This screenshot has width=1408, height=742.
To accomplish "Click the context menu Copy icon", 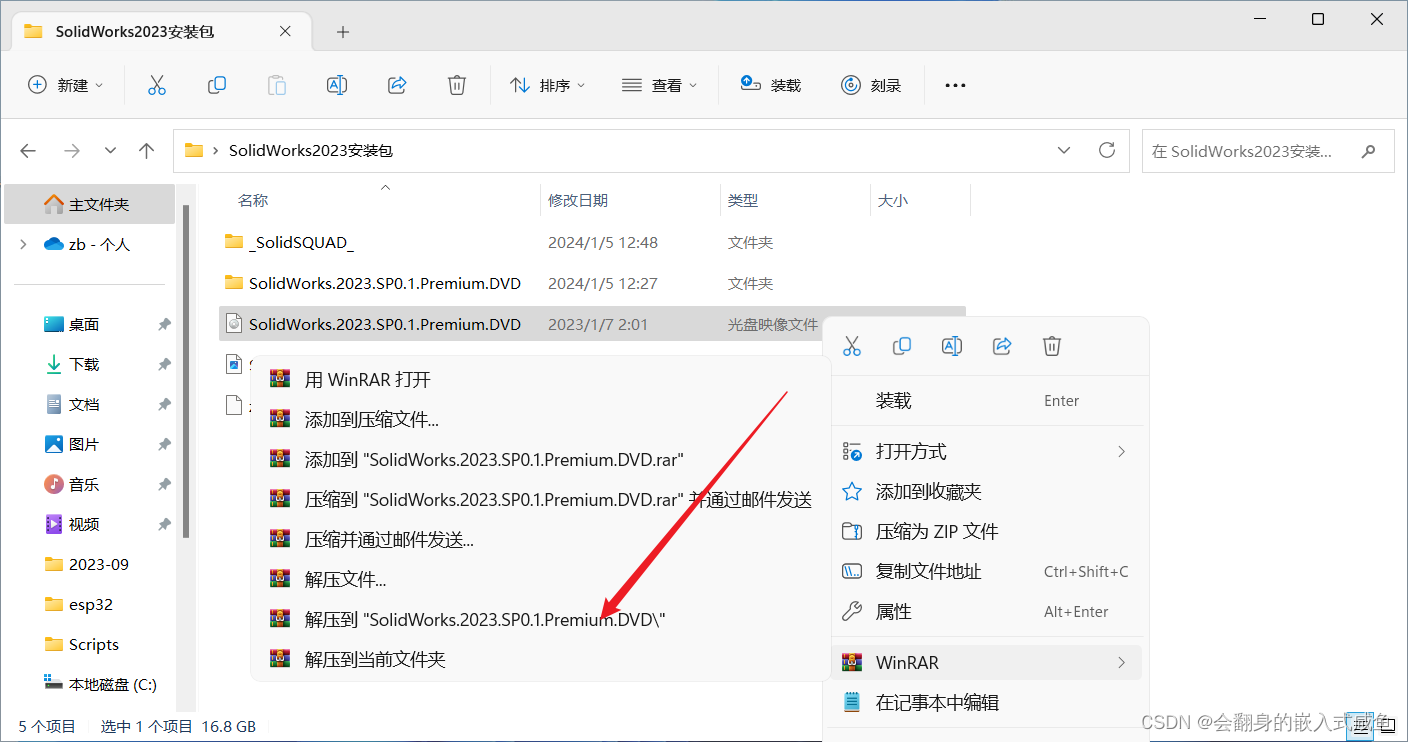I will [902, 346].
